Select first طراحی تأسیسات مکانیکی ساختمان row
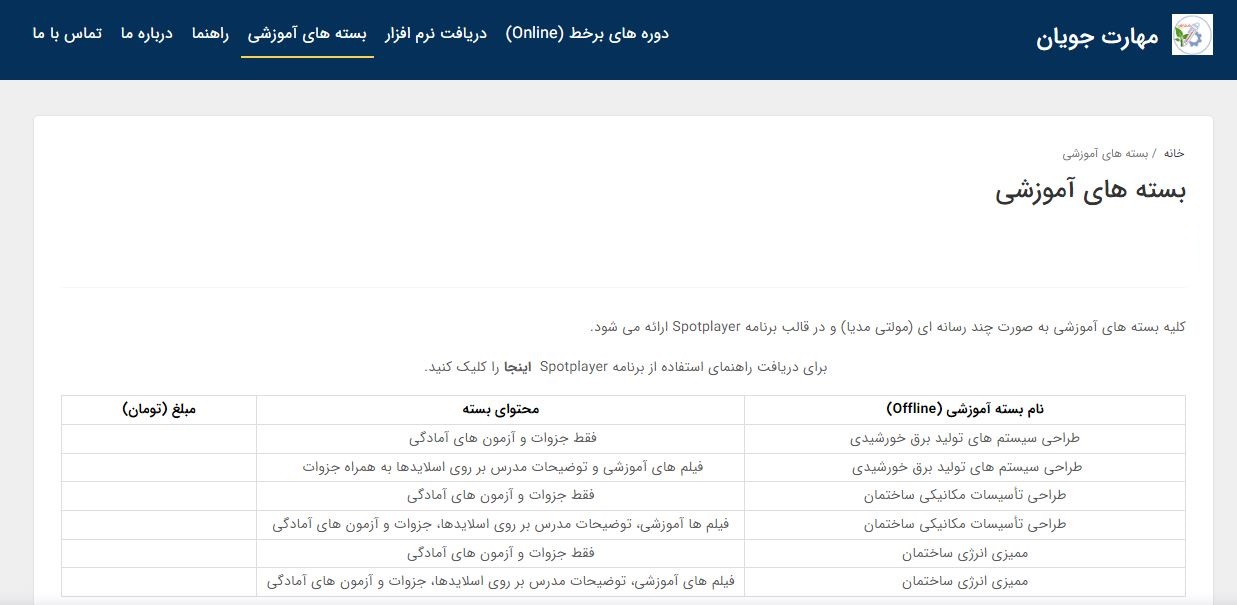The height and width of the screenshot is (605, 1237). [x=624, y=496]
